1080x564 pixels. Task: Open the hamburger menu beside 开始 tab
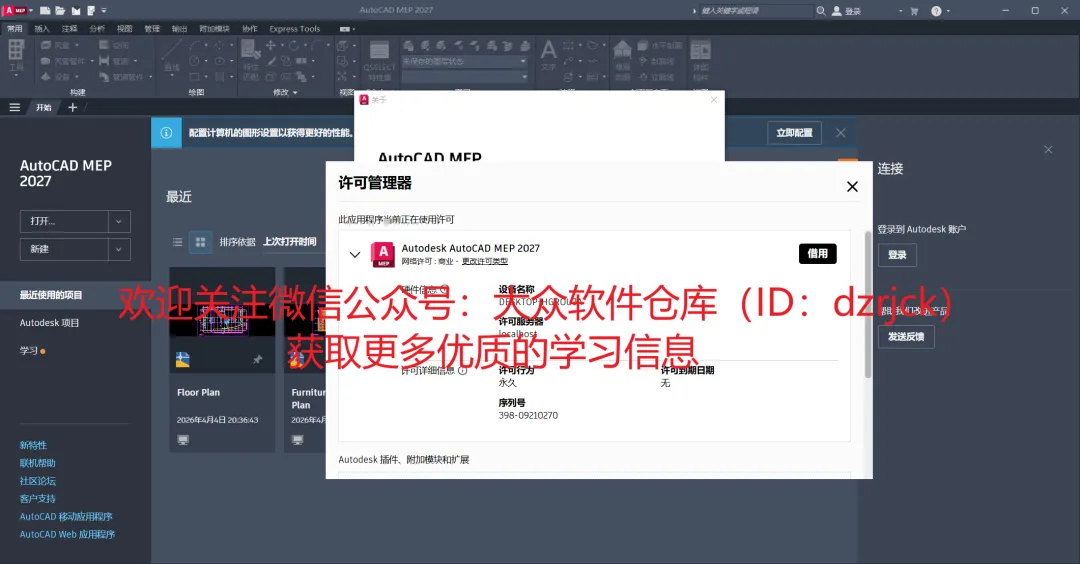tap(14, 107)
